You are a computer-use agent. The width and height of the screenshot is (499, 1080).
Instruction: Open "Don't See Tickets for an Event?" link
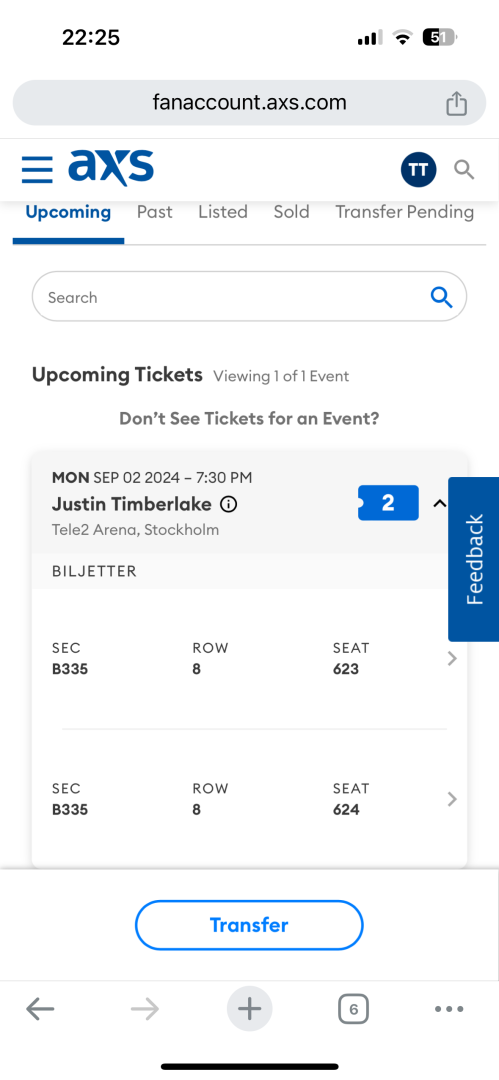tap(249, 419)
